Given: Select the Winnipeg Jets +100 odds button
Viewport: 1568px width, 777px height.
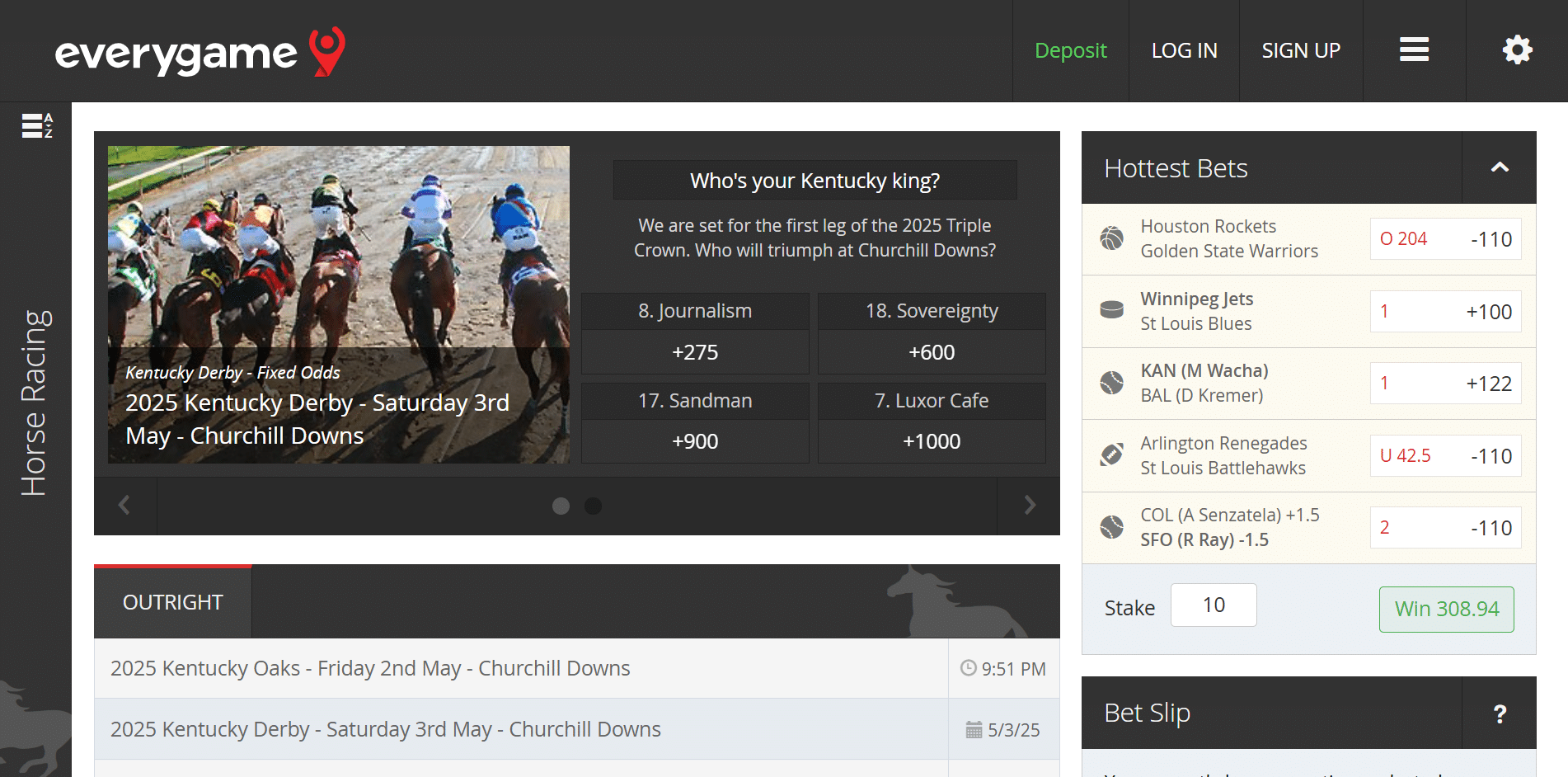Looking at the screenshot, I should point(1446,311).
